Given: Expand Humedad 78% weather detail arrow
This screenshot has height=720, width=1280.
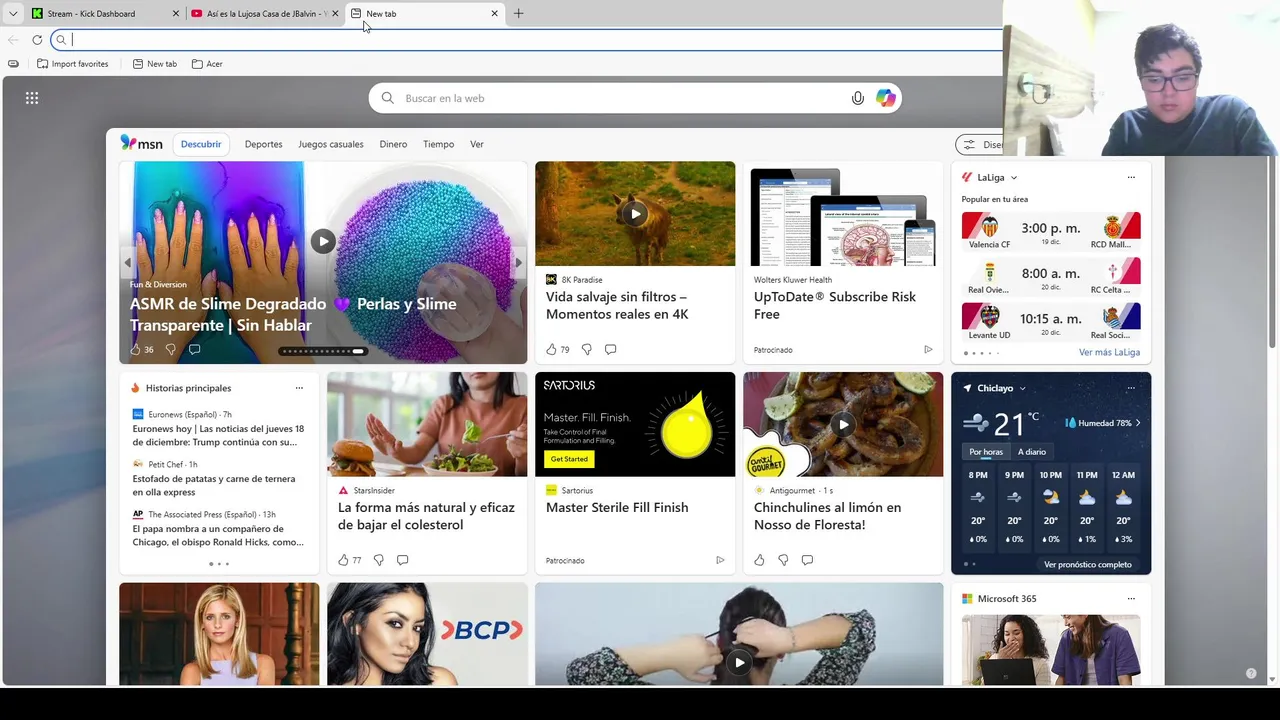Looking at the screenshot, I should pos(1138,423).
